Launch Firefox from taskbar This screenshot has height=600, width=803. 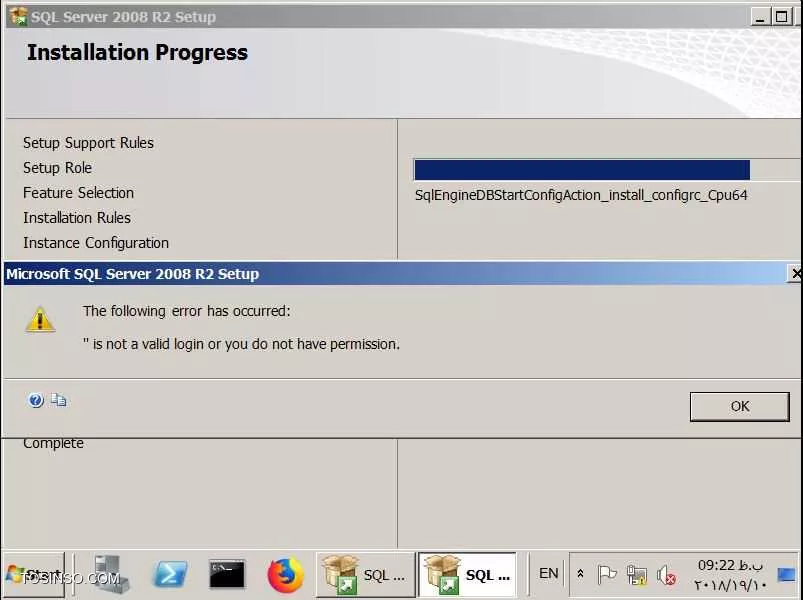pos(285,574)
